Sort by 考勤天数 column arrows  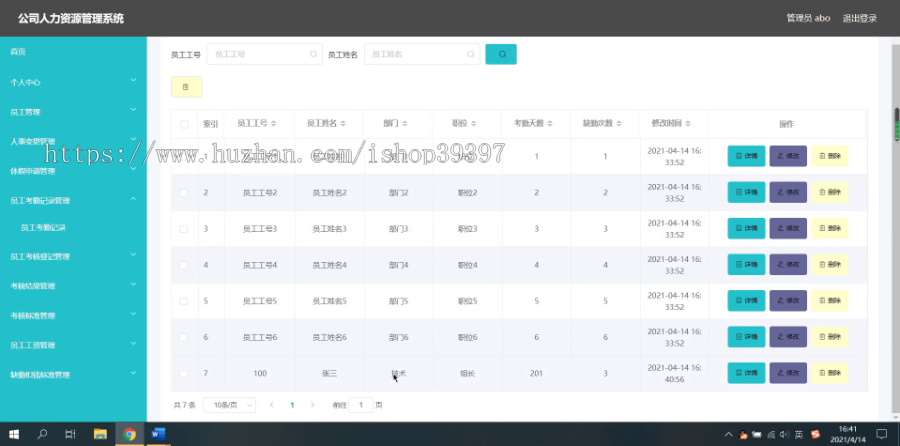(550, 124)
